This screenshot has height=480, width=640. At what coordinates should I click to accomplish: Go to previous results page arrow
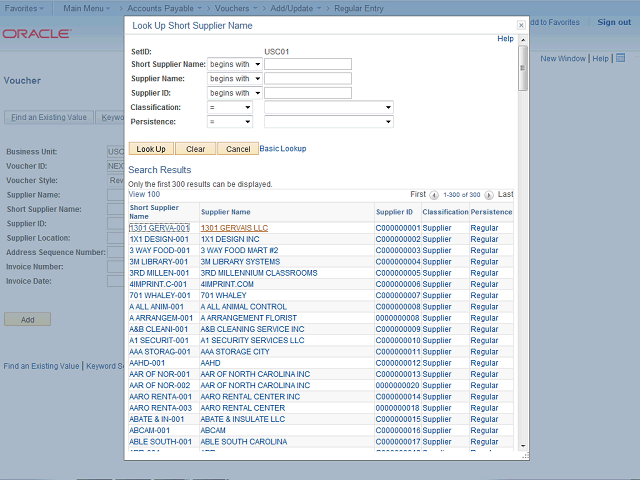point(433,194)
